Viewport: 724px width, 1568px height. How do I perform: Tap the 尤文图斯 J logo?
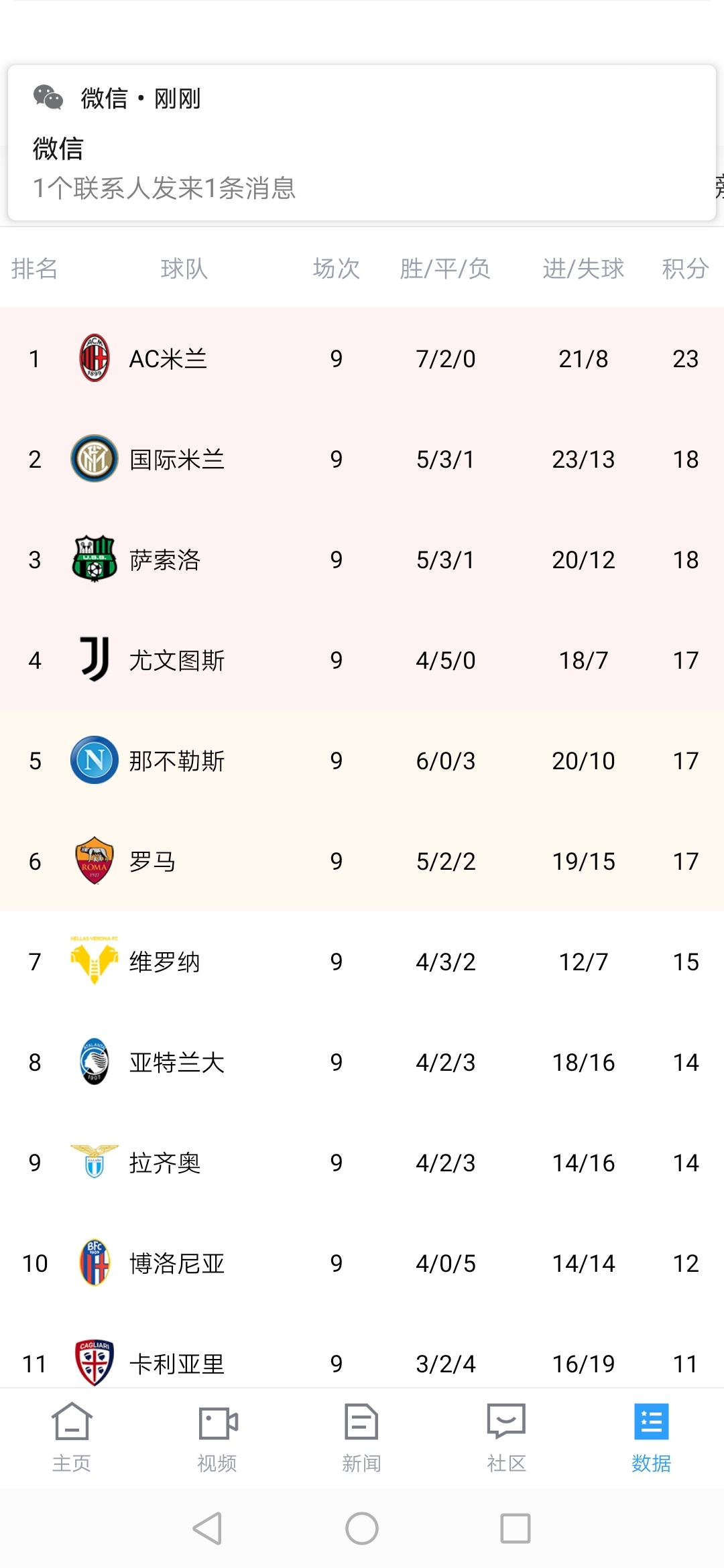tap(95, 659)
